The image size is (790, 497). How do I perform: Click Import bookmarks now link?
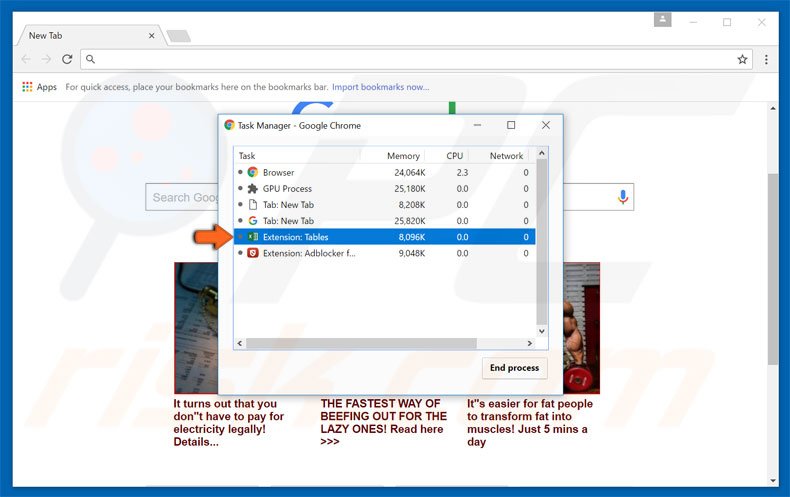coord(380,87)
